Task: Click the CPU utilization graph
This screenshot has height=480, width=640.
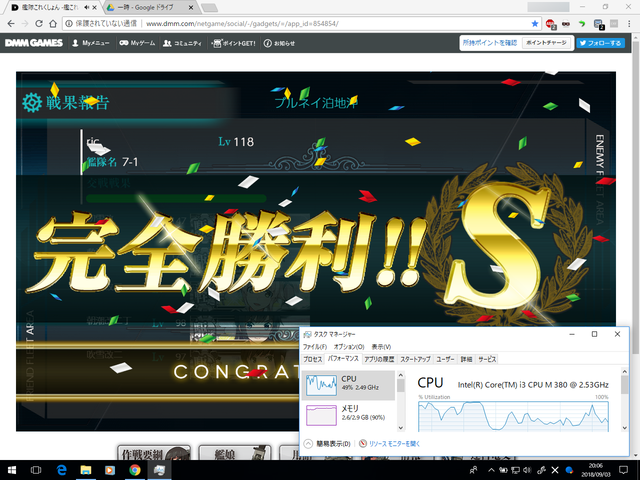Action: pyautogui.click(x=513, y=416)
